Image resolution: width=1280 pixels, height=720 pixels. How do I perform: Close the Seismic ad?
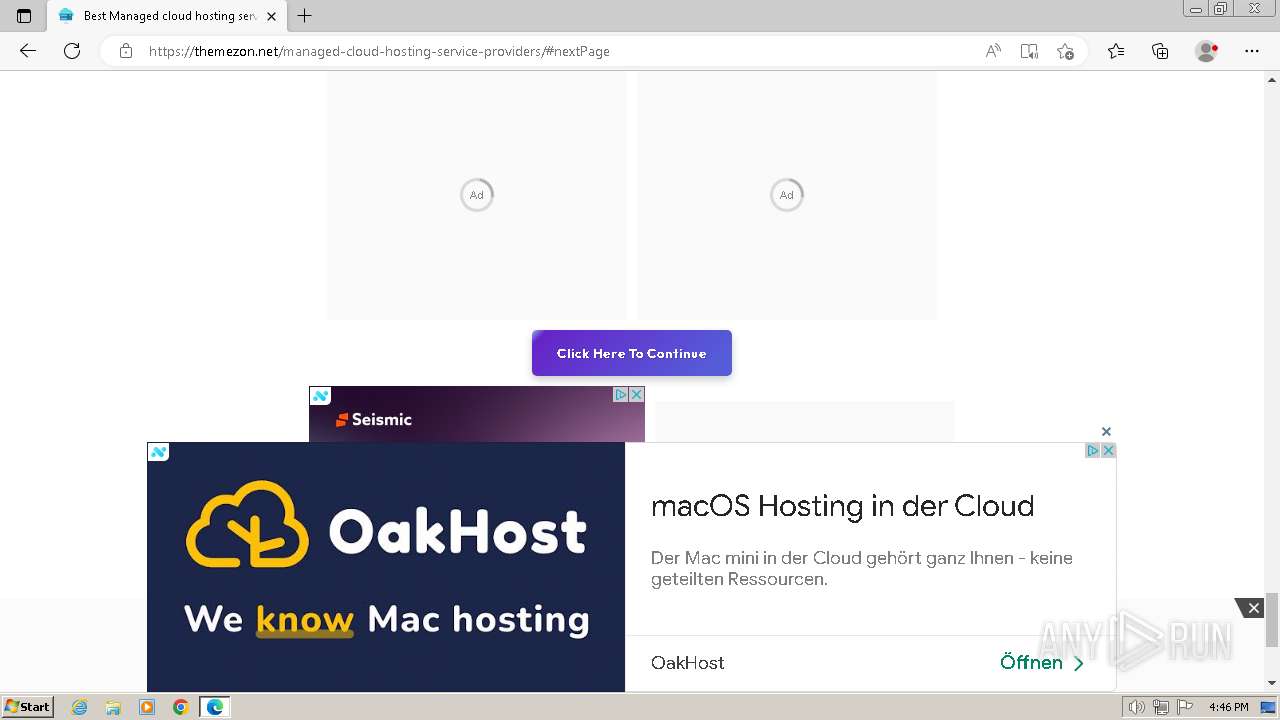point(636,395)
